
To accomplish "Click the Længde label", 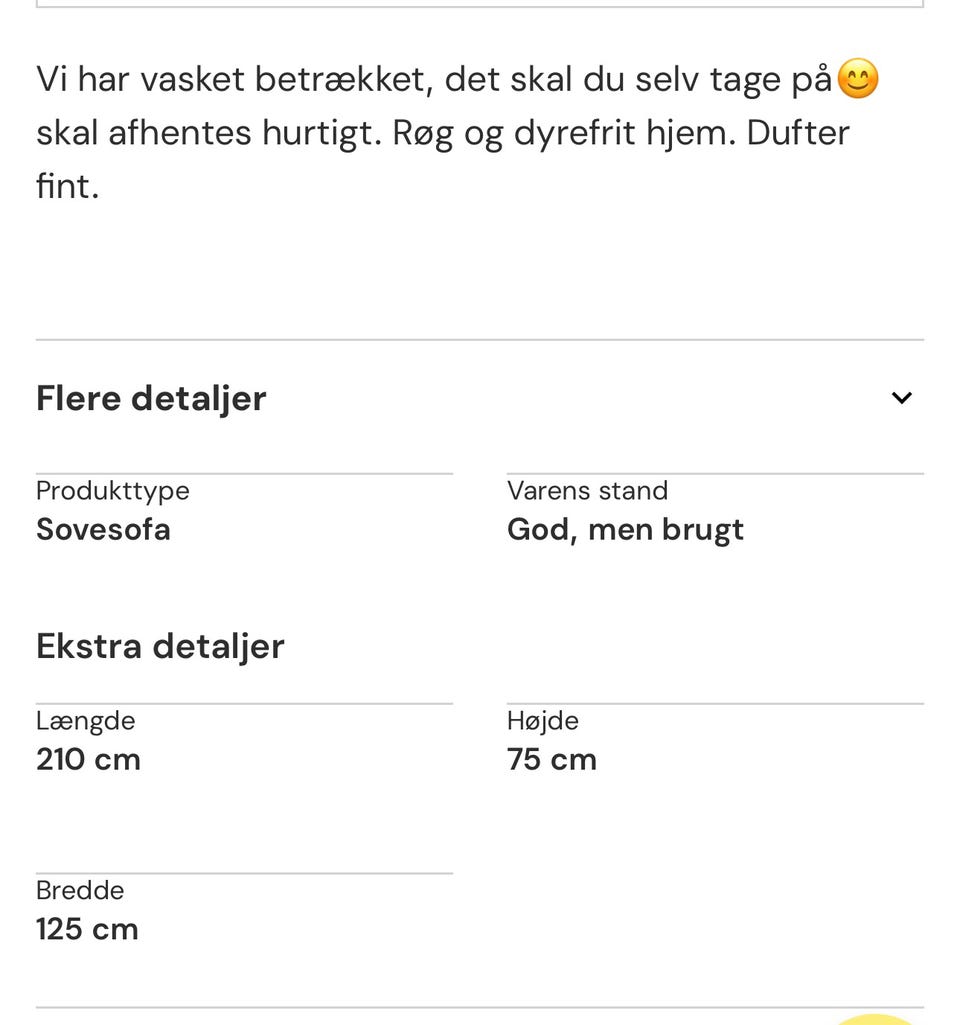I will click(85, 721).
